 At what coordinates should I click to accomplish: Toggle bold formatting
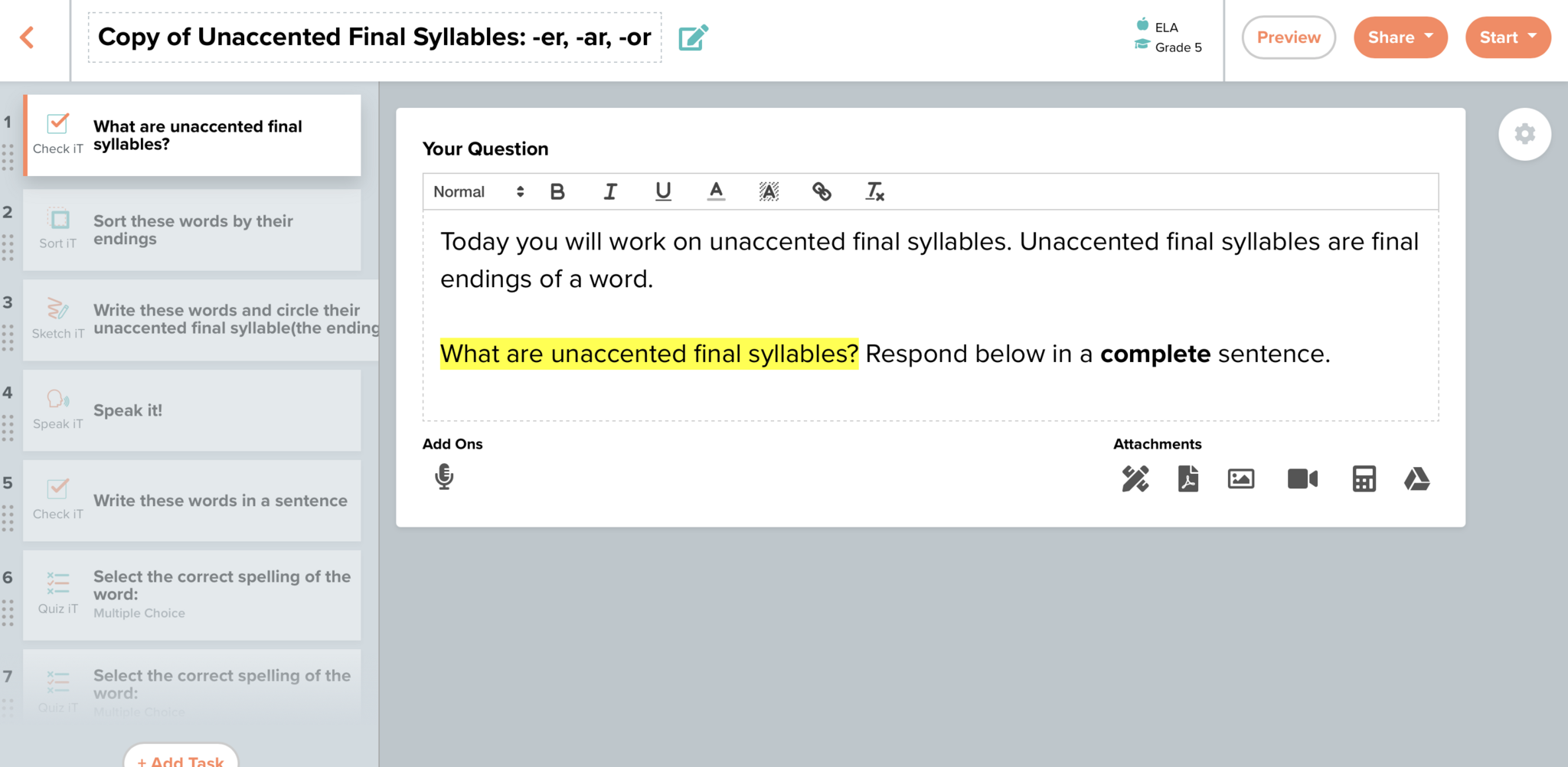coord(557,192)
